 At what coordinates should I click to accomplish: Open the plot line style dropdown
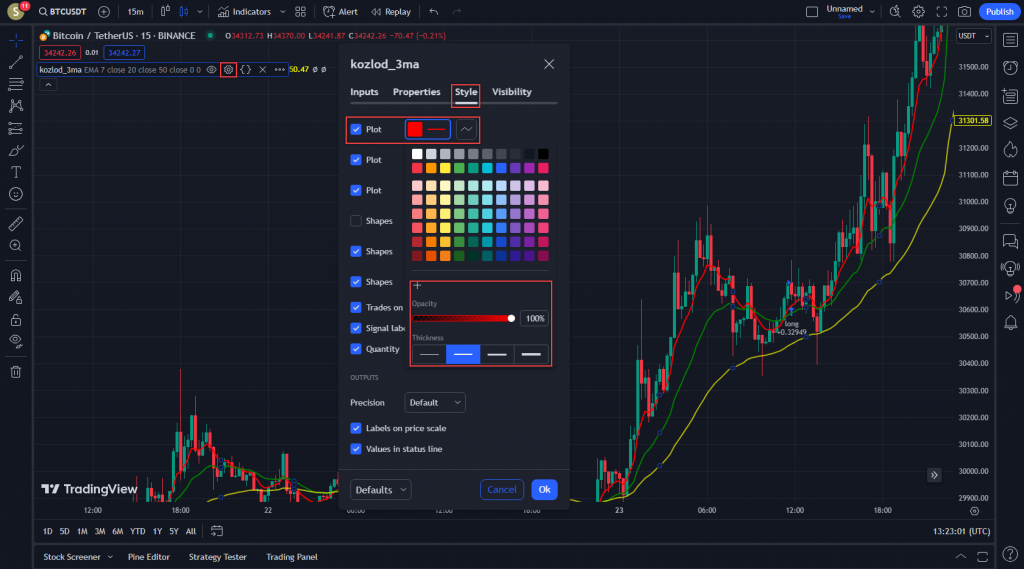point(466,129)
